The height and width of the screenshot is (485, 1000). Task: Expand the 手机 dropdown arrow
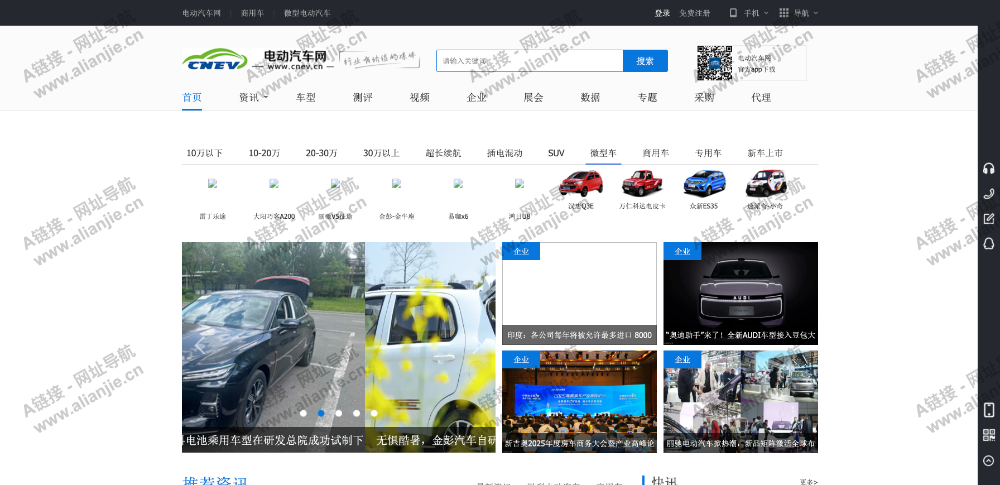766,13
